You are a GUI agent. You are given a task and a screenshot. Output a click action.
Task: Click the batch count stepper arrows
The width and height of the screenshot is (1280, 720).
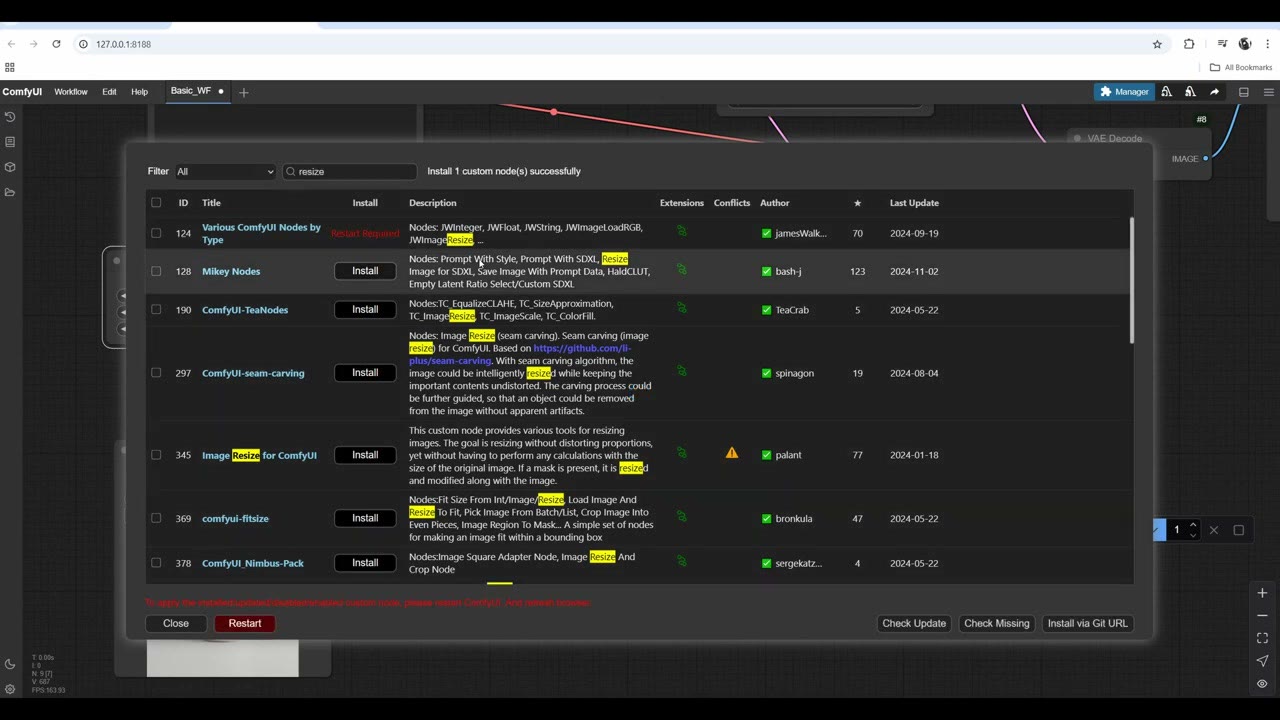tap(1193, 530)
